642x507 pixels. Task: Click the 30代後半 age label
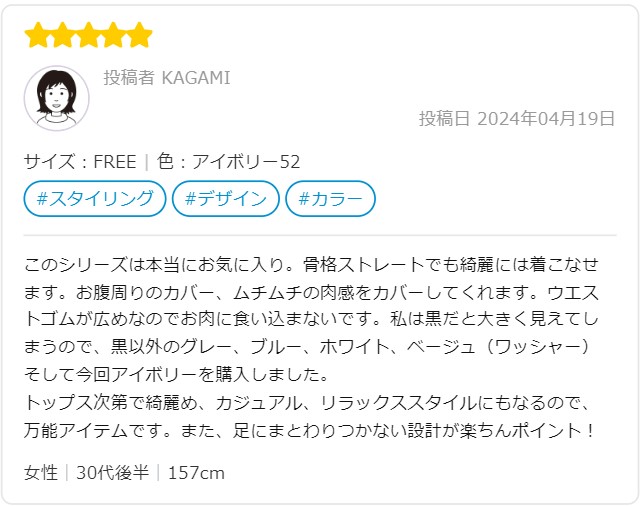click(113, 473)
